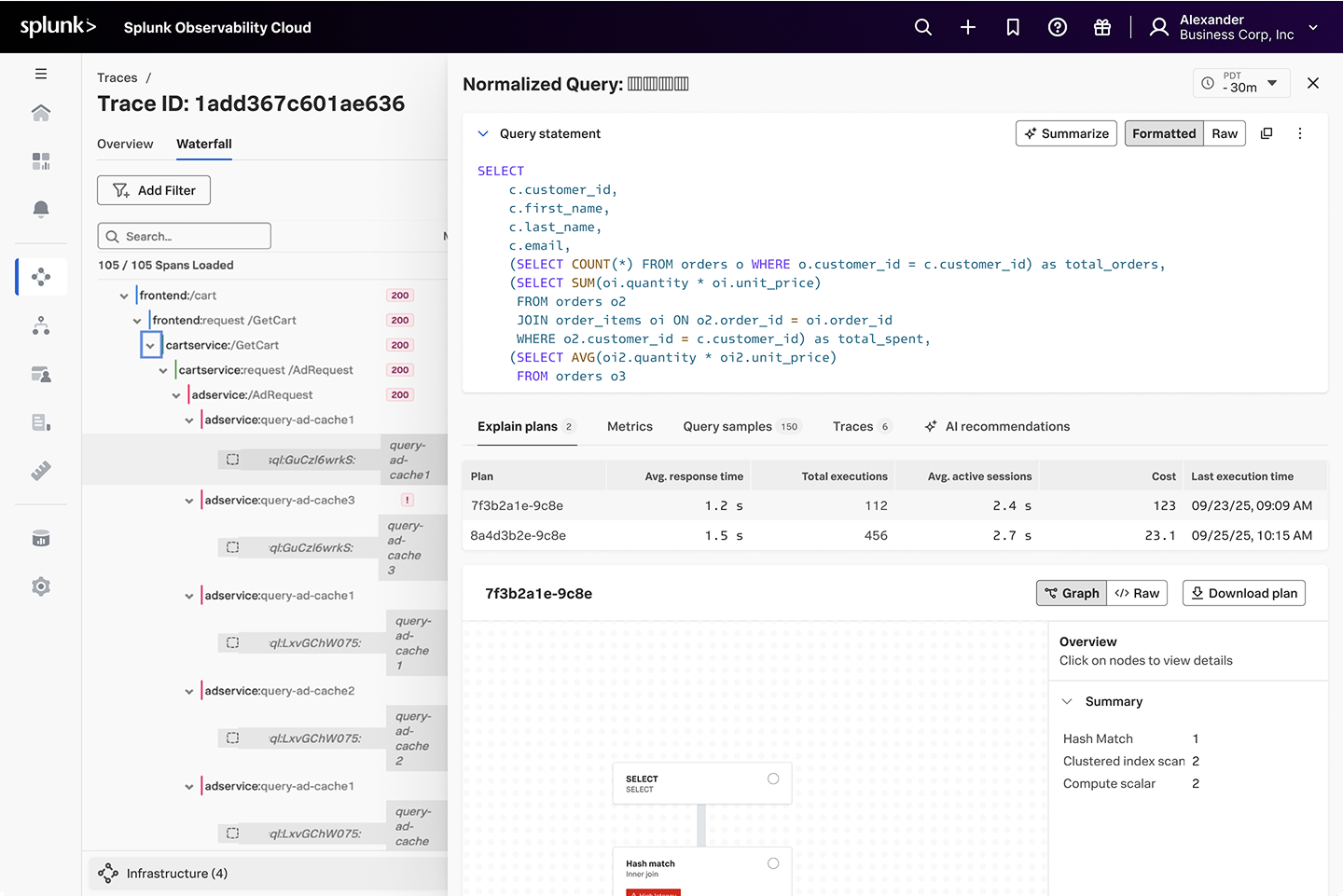
Task: Click the span search input field
Action: point(185,236)
